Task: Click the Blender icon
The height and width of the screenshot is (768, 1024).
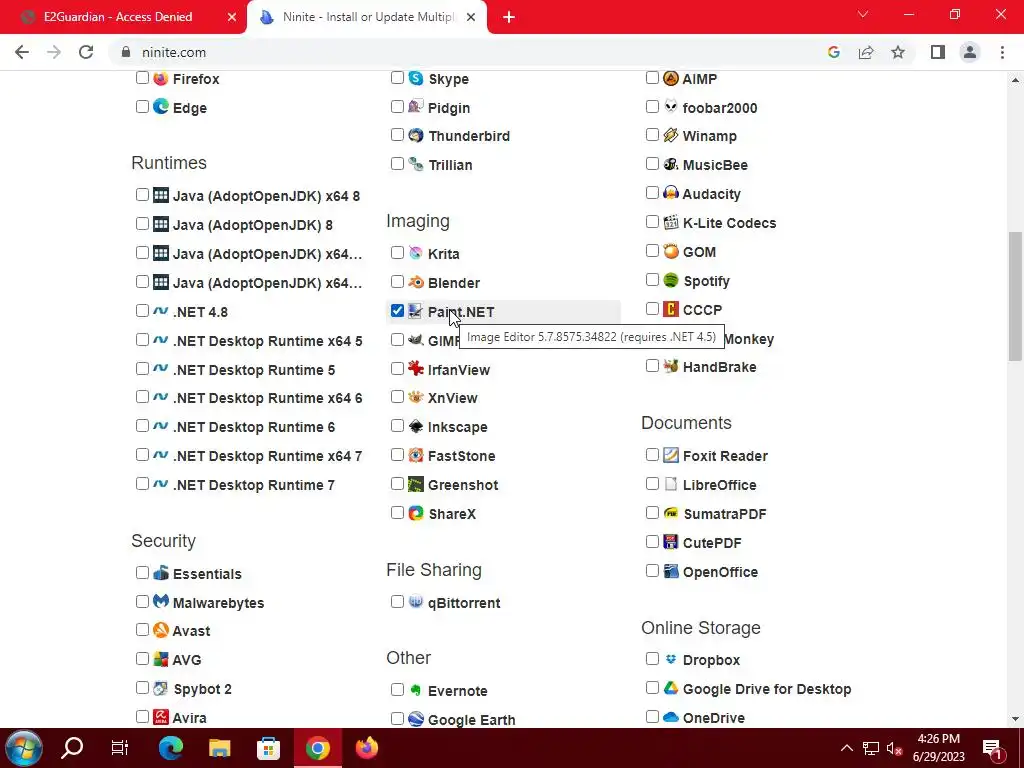Action: [416, 282]
